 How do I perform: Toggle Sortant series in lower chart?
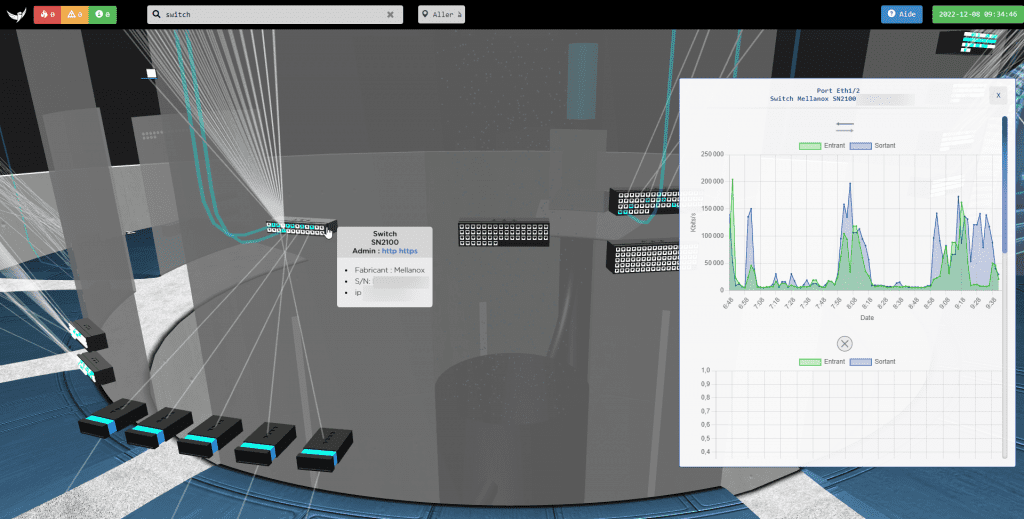point(872,362)
